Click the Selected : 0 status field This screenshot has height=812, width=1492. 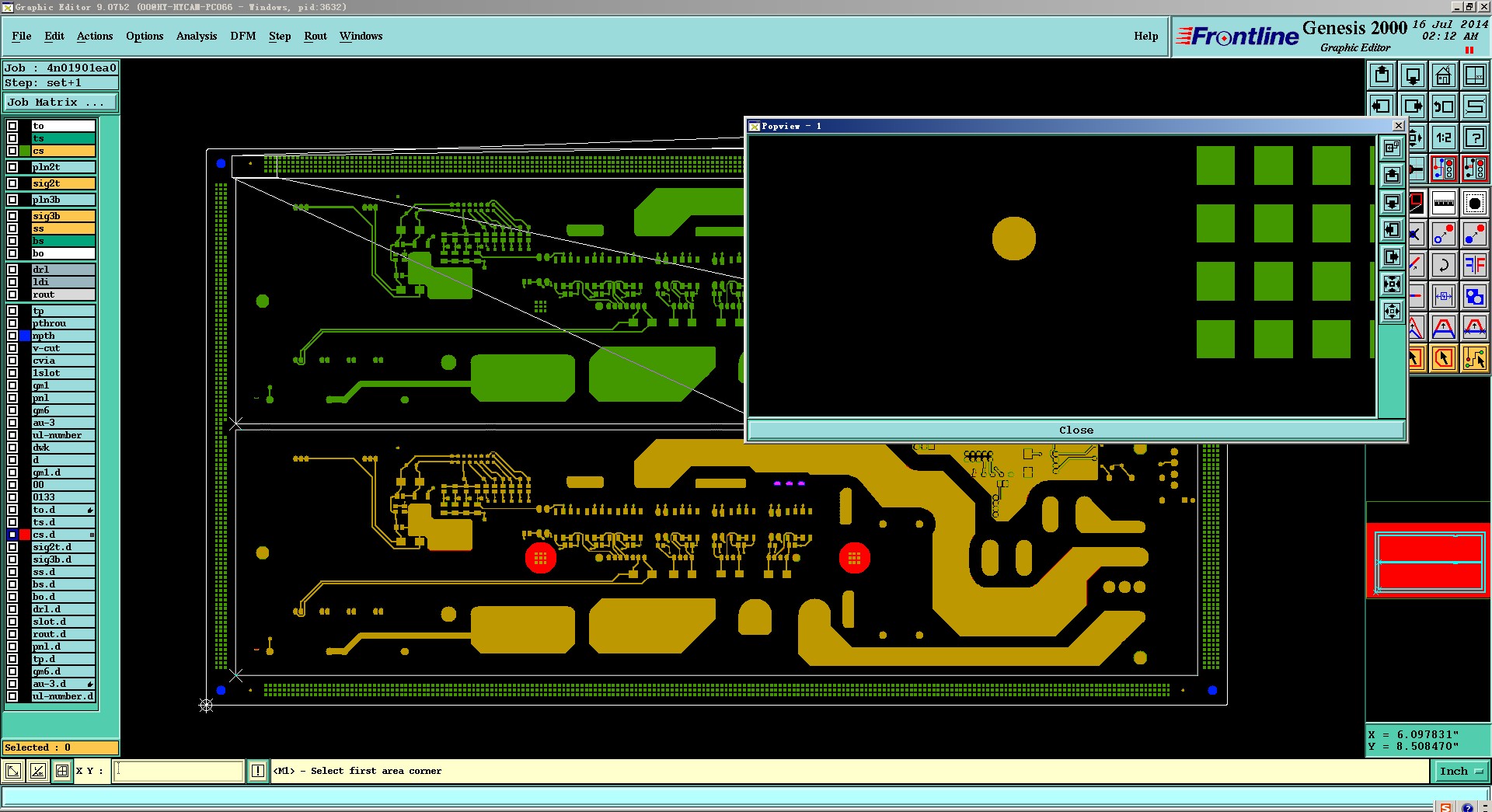[x=61, y=748]
